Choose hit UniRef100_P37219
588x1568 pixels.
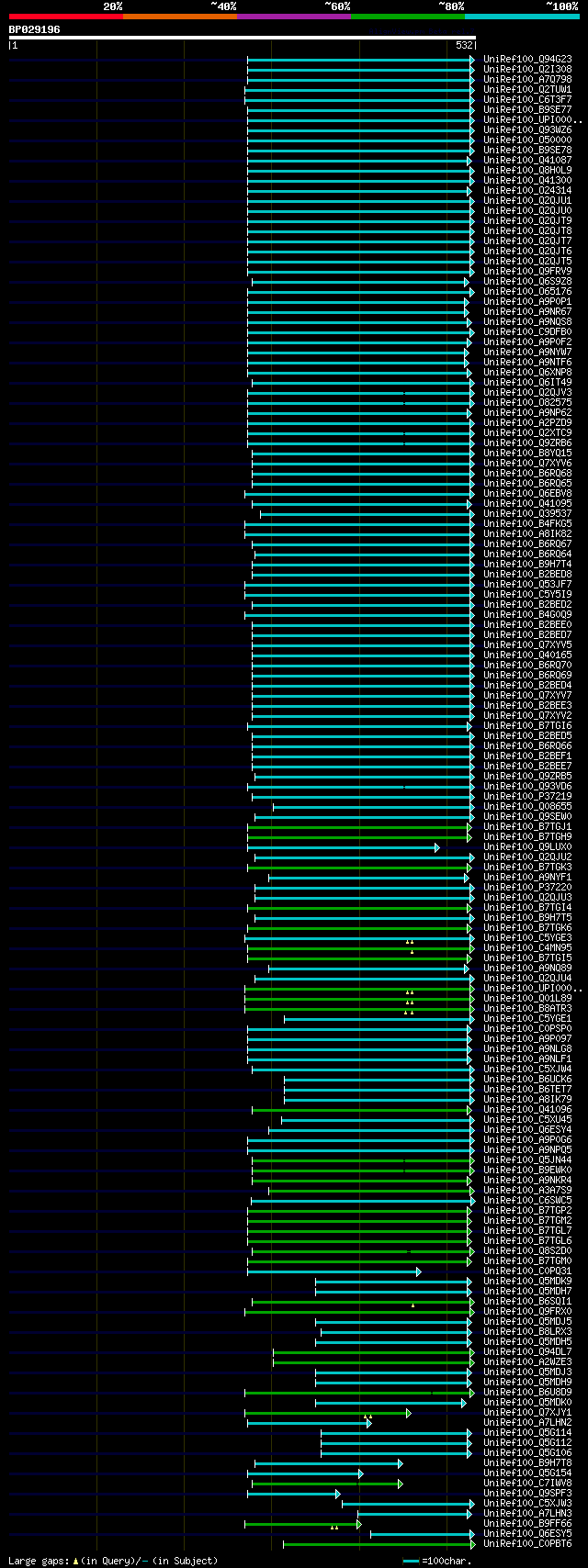(527, 796)
